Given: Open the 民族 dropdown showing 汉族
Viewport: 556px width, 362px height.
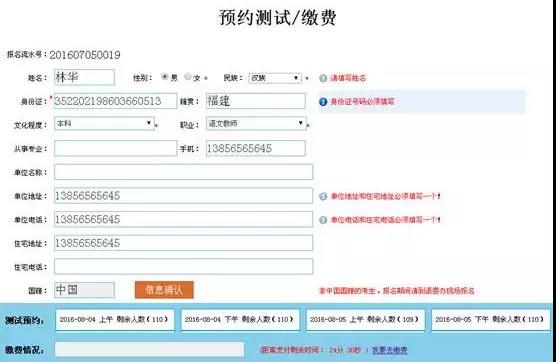Looking at the screenshot, I should pos(275,78).
